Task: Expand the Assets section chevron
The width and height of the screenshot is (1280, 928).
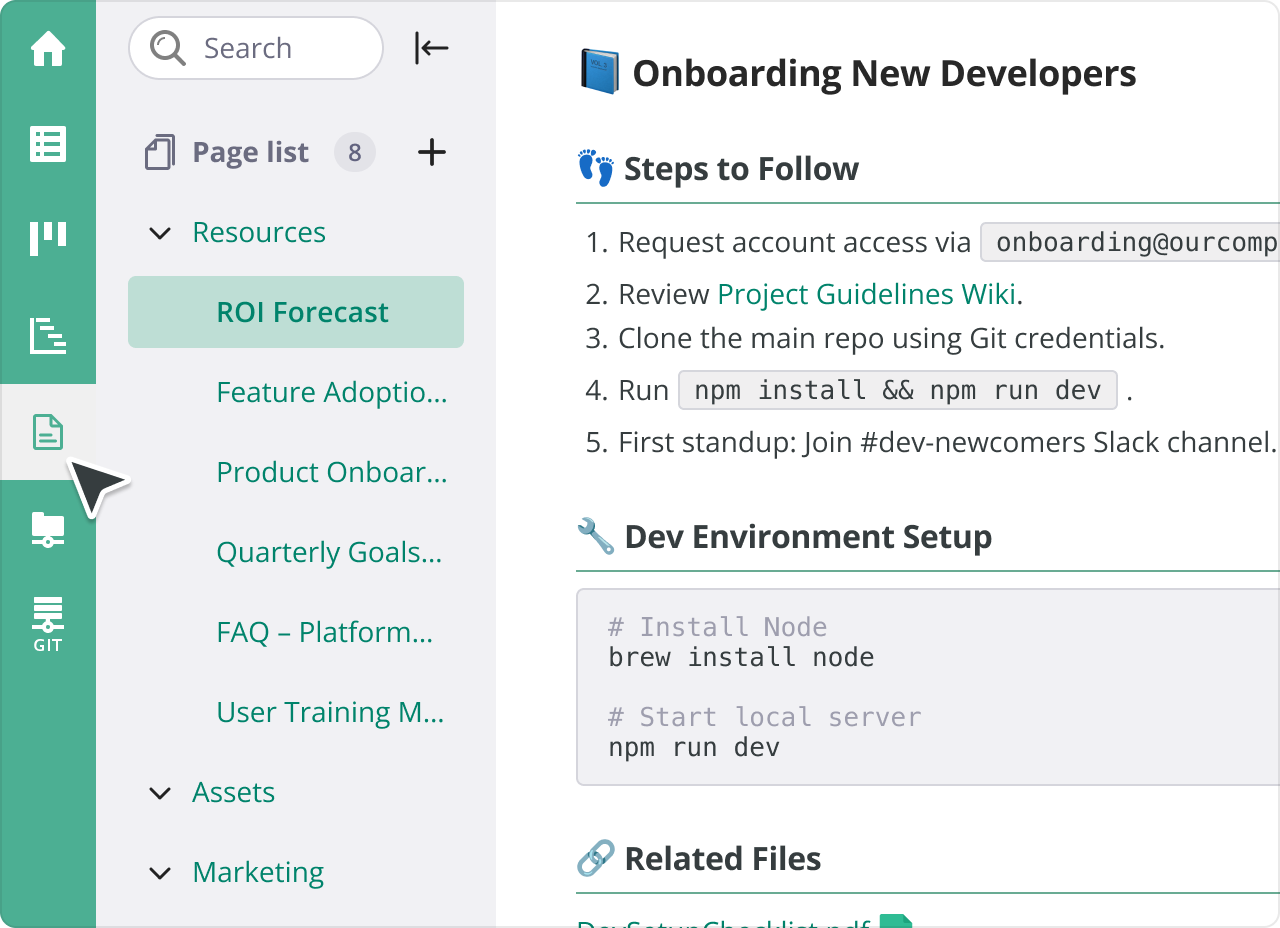Action: pyautogui.click(x=160, y=793)
